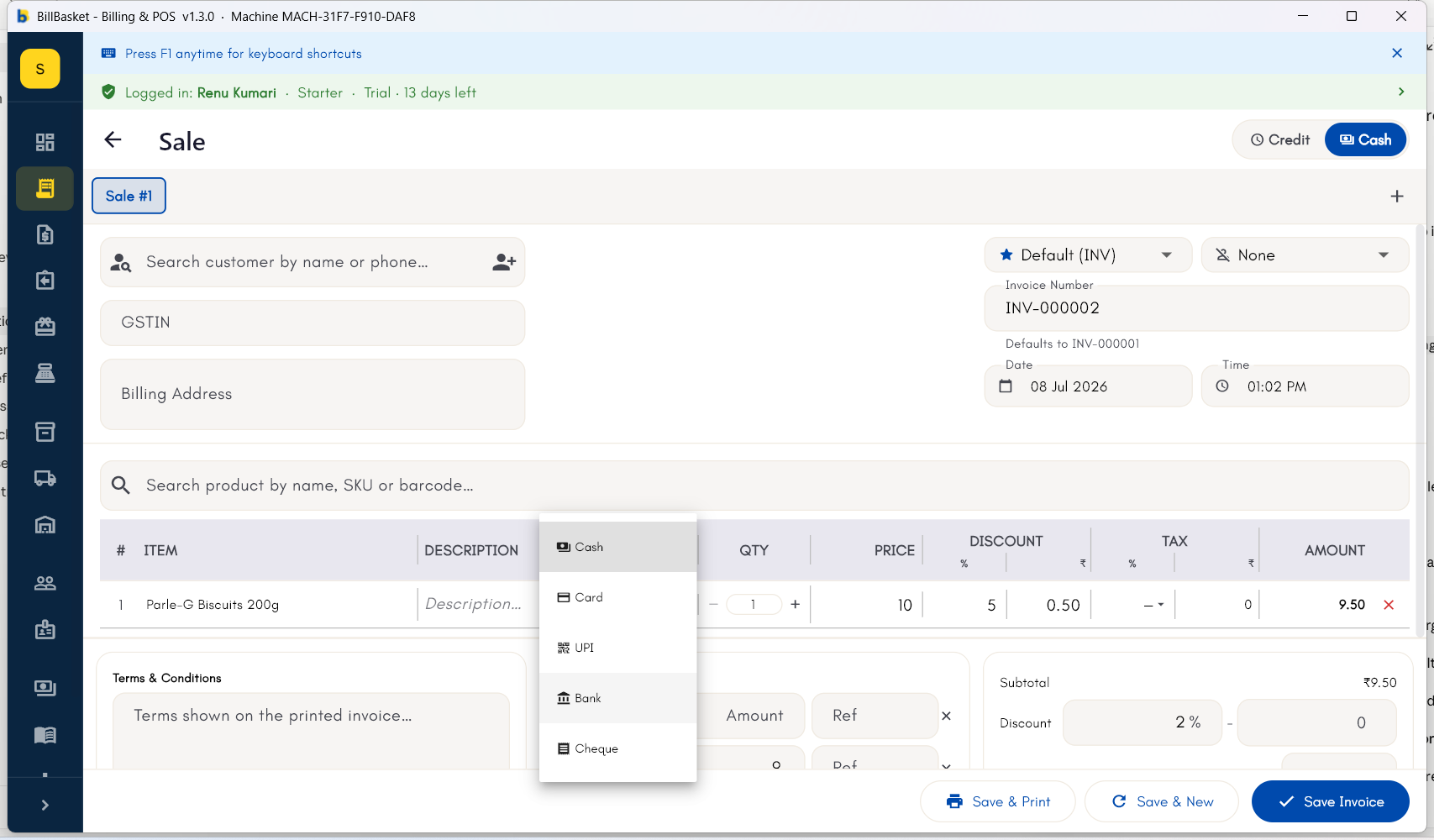The height and width of the screenshot is (840, 1434).
Task: Remove Parle-G Biscuits row with red X
Action: 1389,605
